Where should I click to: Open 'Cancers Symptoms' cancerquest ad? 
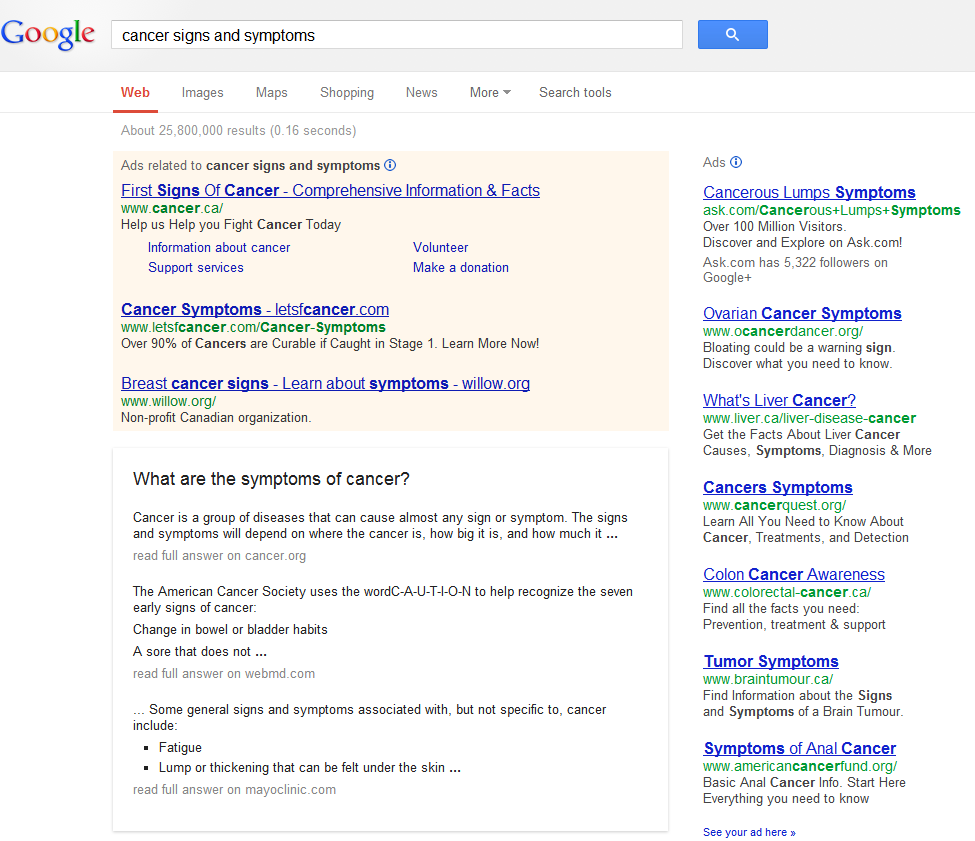tap(777, 487)
